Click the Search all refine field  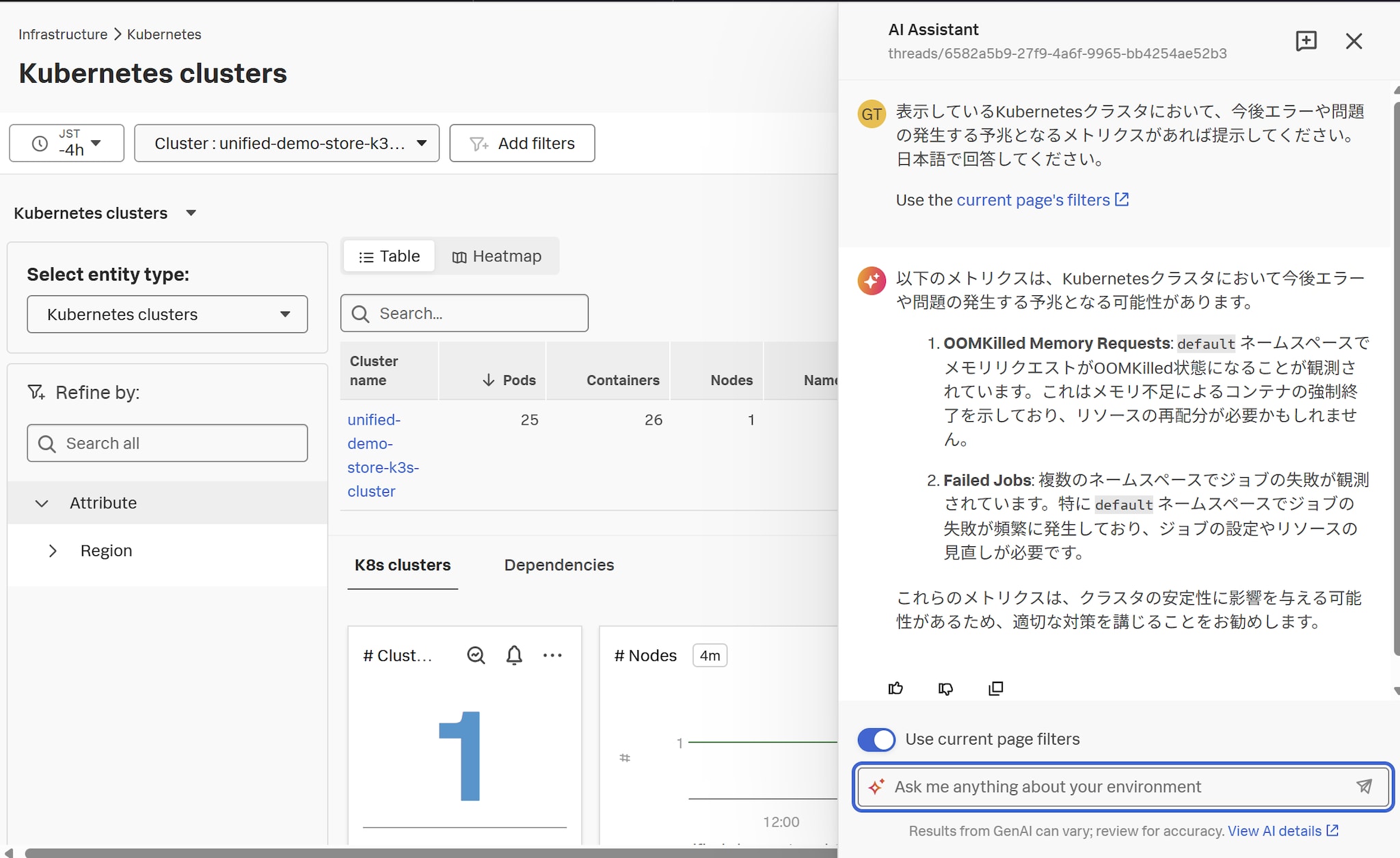(x=167, y=443)
